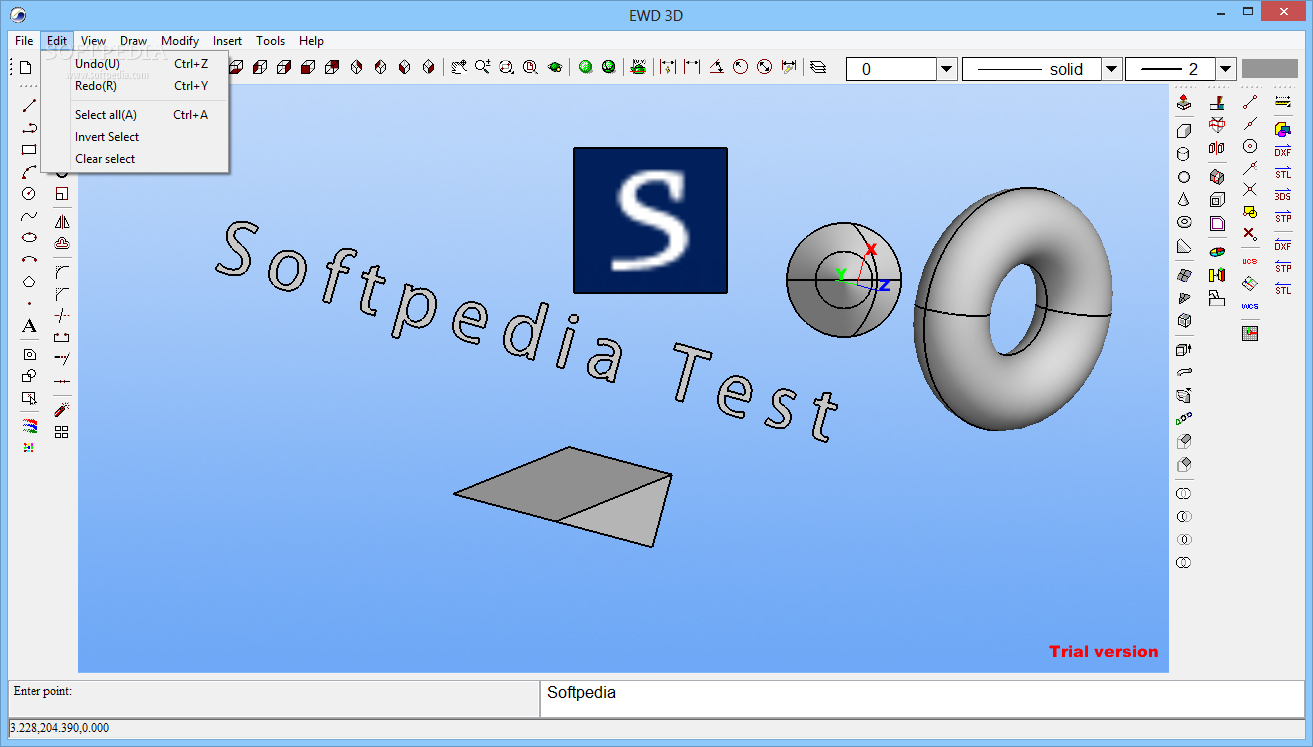This screenshot has width=1313, height=747.
Task: Select the Fillet corner tool
Action: click(62, 272)
